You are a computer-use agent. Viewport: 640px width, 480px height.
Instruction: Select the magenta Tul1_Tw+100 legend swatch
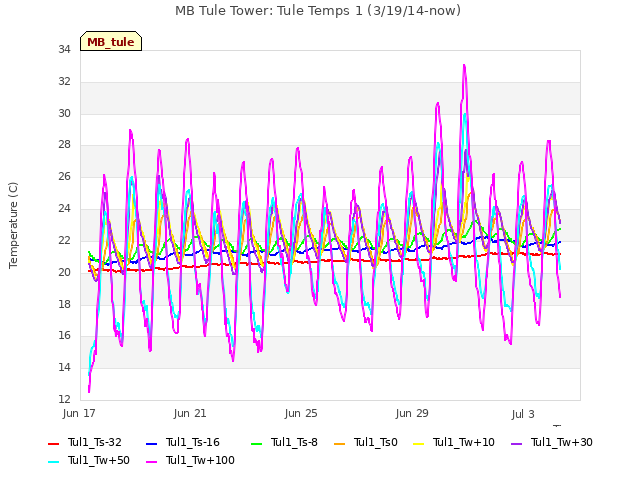coord(151,462)
